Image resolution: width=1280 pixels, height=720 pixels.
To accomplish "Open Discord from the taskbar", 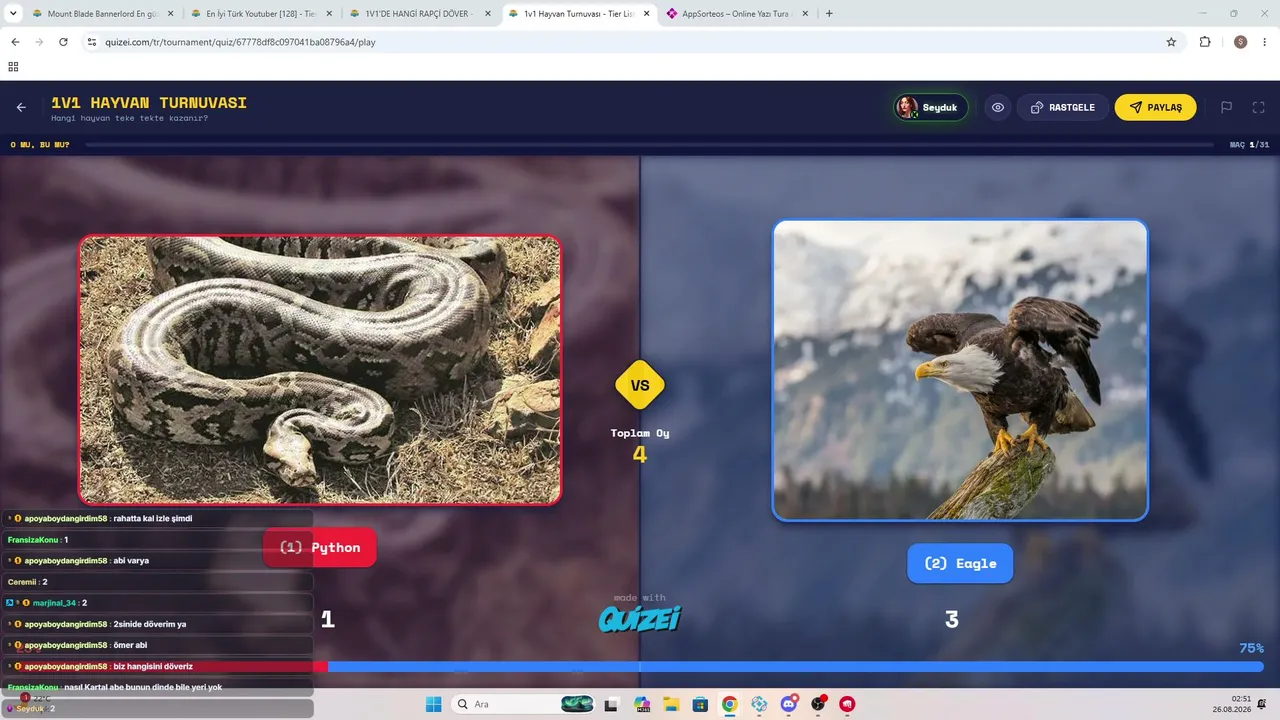I will pos(789,704).
